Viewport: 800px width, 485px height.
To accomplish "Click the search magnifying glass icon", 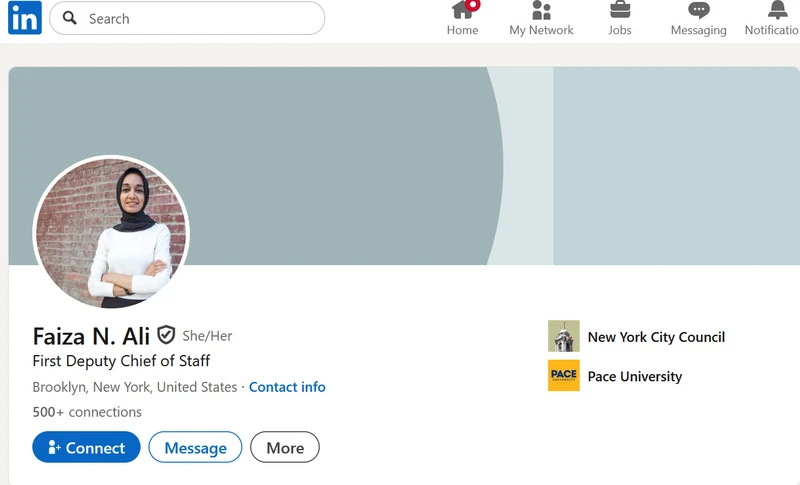I will pos(70,18).
